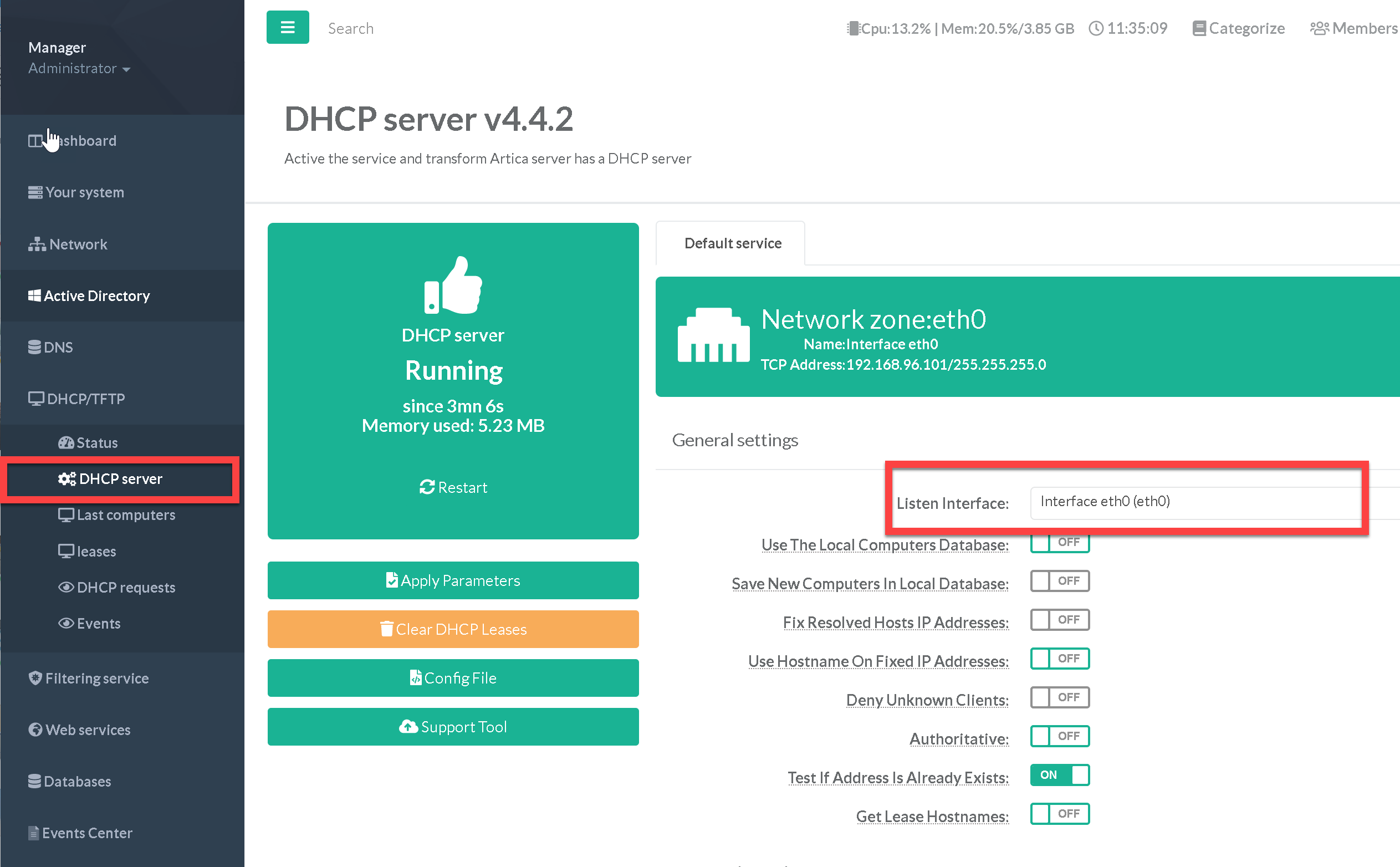Open the leases submenu item

click(x=96, y=551)
